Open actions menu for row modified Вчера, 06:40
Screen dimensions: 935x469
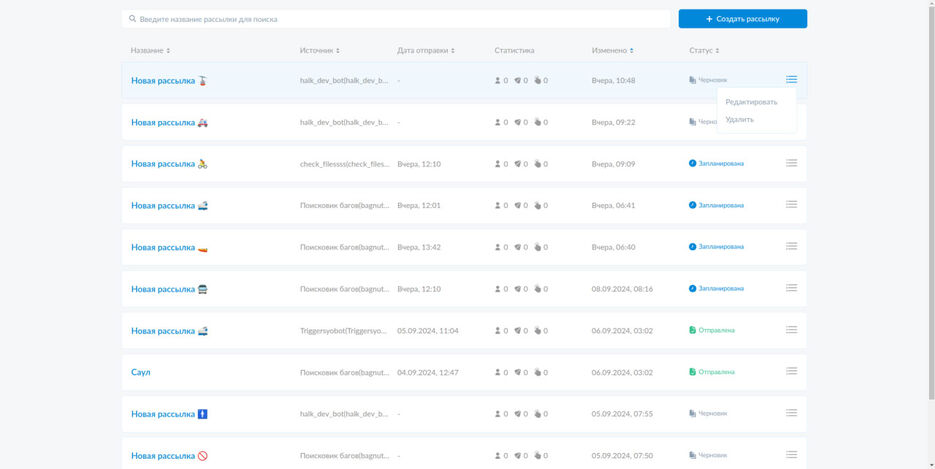pyautogui.click(x=791, y=246)
